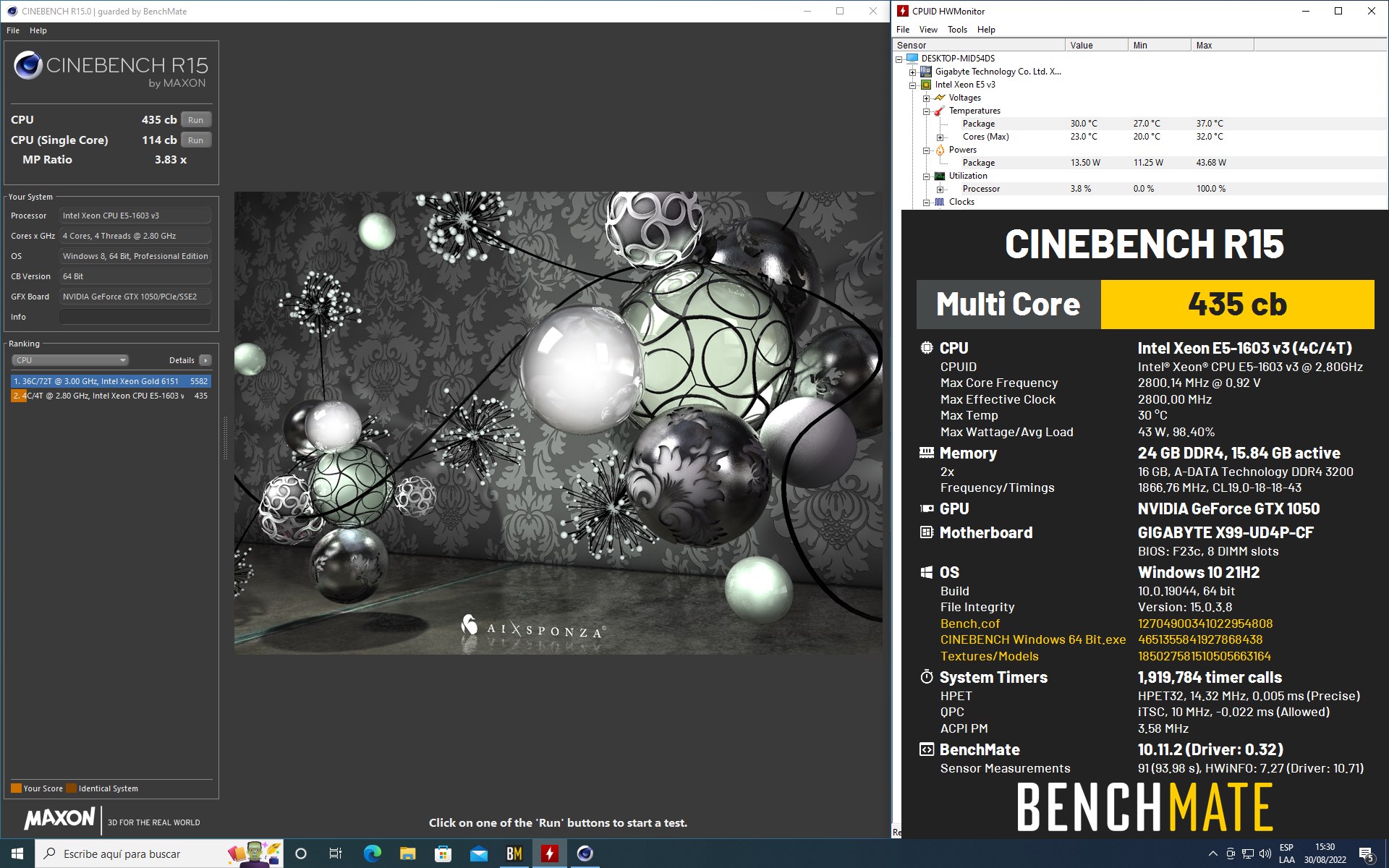The width and height of the screenshot is (1389, 868).
Task: Click the Temperatures thermometer icon
Action: tap(939, 111)
